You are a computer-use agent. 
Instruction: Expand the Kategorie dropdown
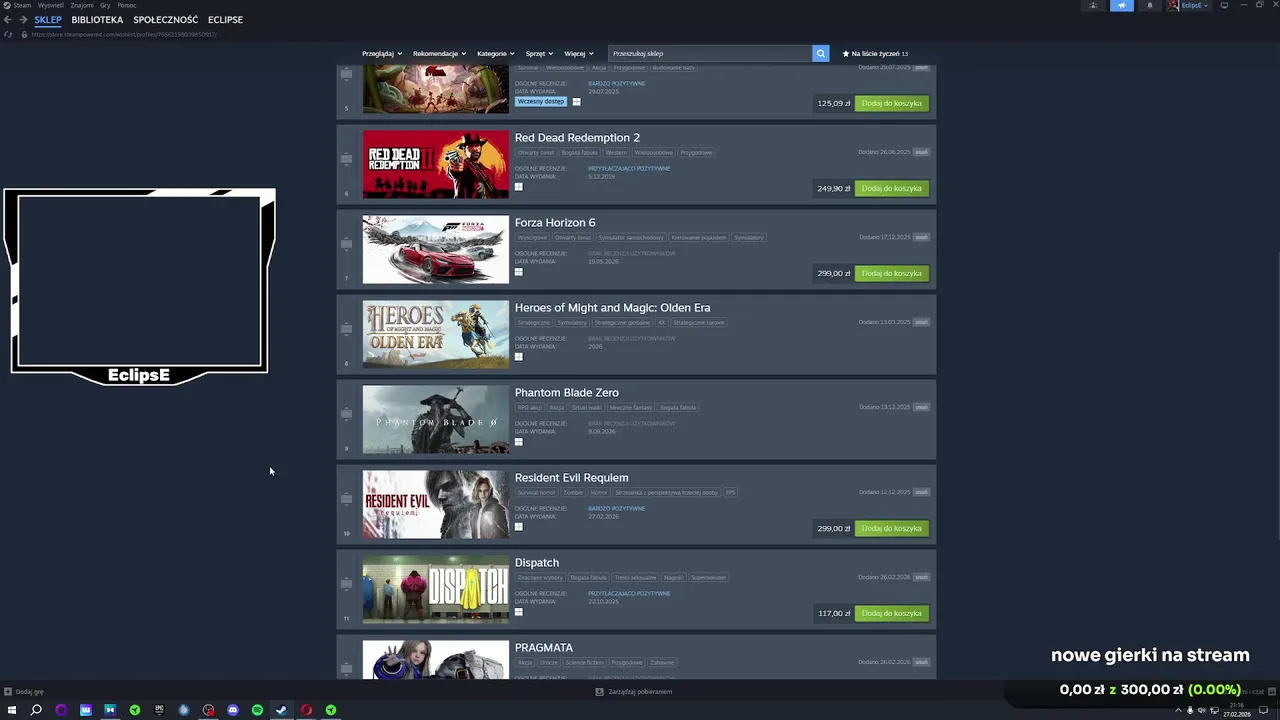pyautogui.click(x=496, y=53)
